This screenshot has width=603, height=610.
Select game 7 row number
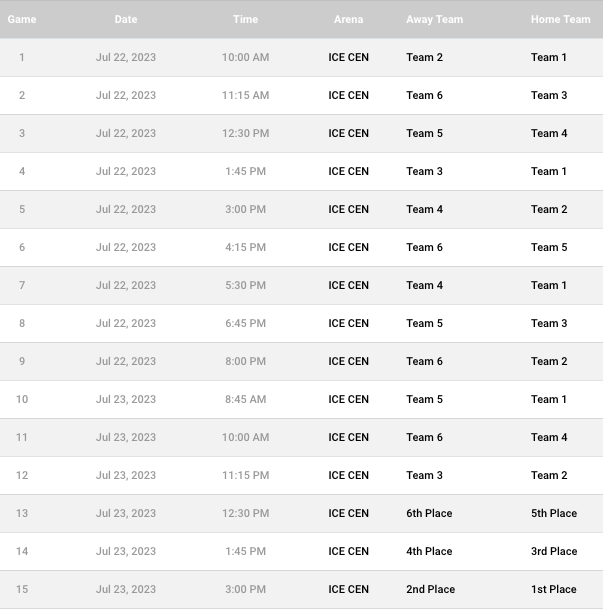coord(22,285)
